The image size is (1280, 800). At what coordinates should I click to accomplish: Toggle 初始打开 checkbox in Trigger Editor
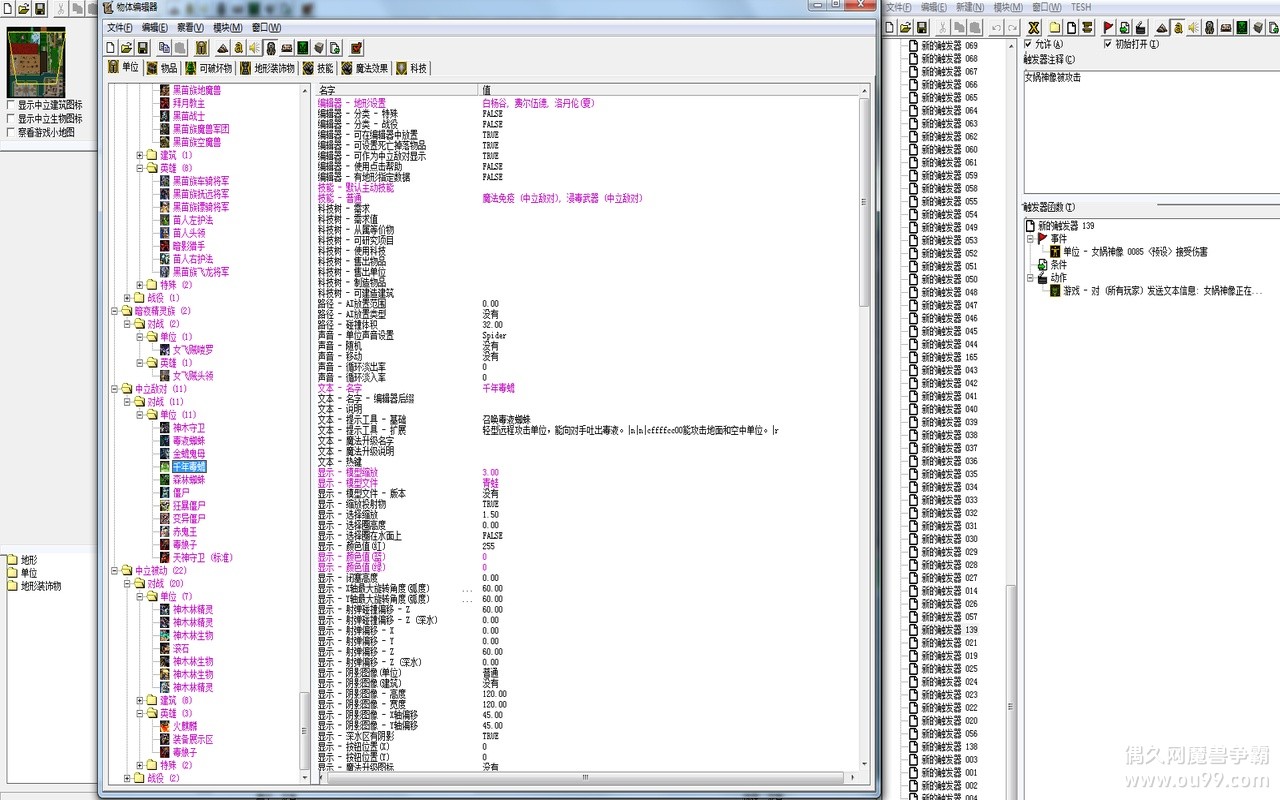click(1107, 44)
